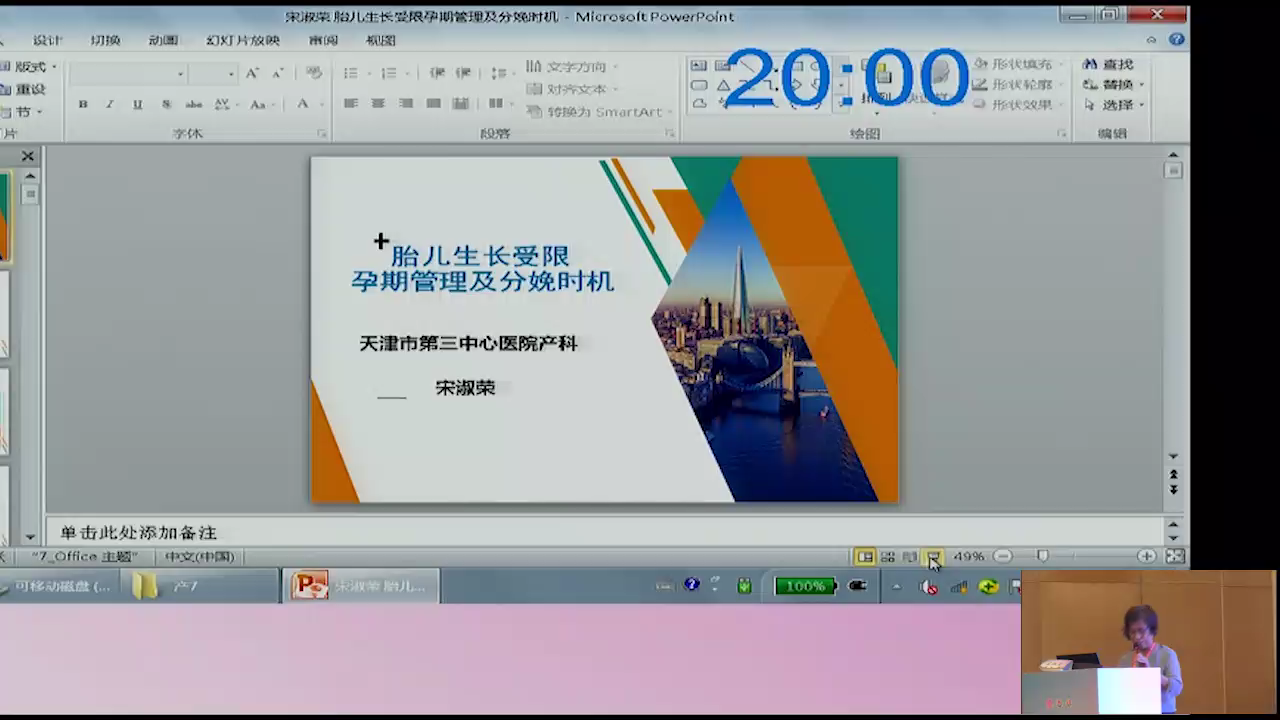Click the fit slide to window icon
The height and width of the screenshot is (720, 1280).
point(1175,556)
